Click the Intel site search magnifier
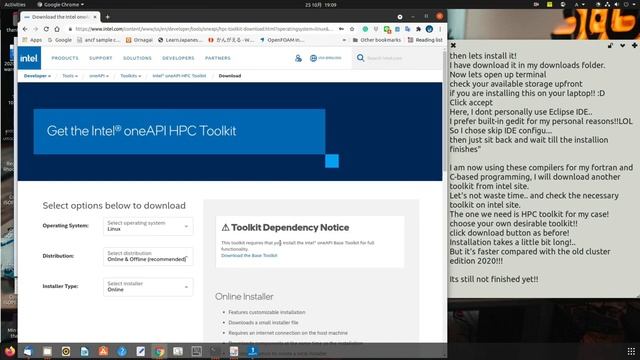 (x=360, y=58)
